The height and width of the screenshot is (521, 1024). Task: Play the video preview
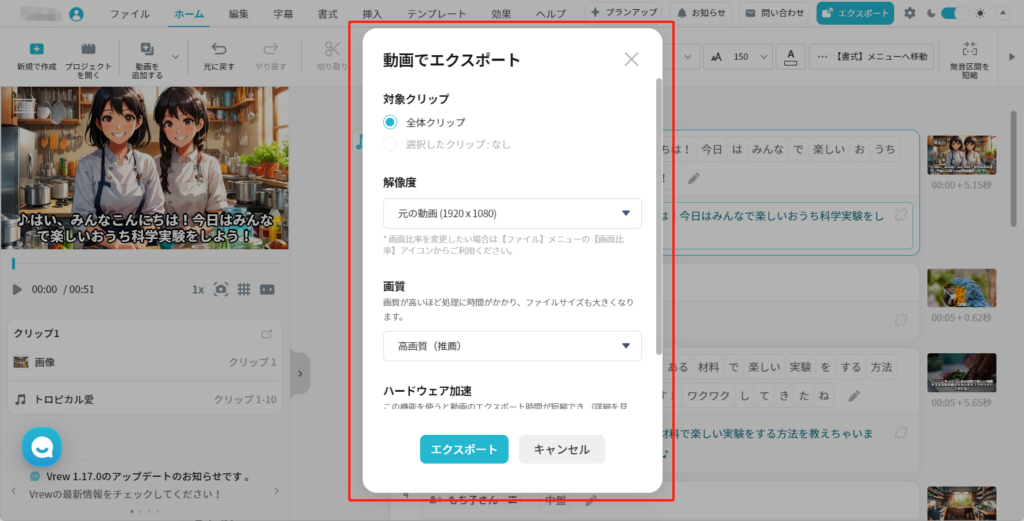17,289
